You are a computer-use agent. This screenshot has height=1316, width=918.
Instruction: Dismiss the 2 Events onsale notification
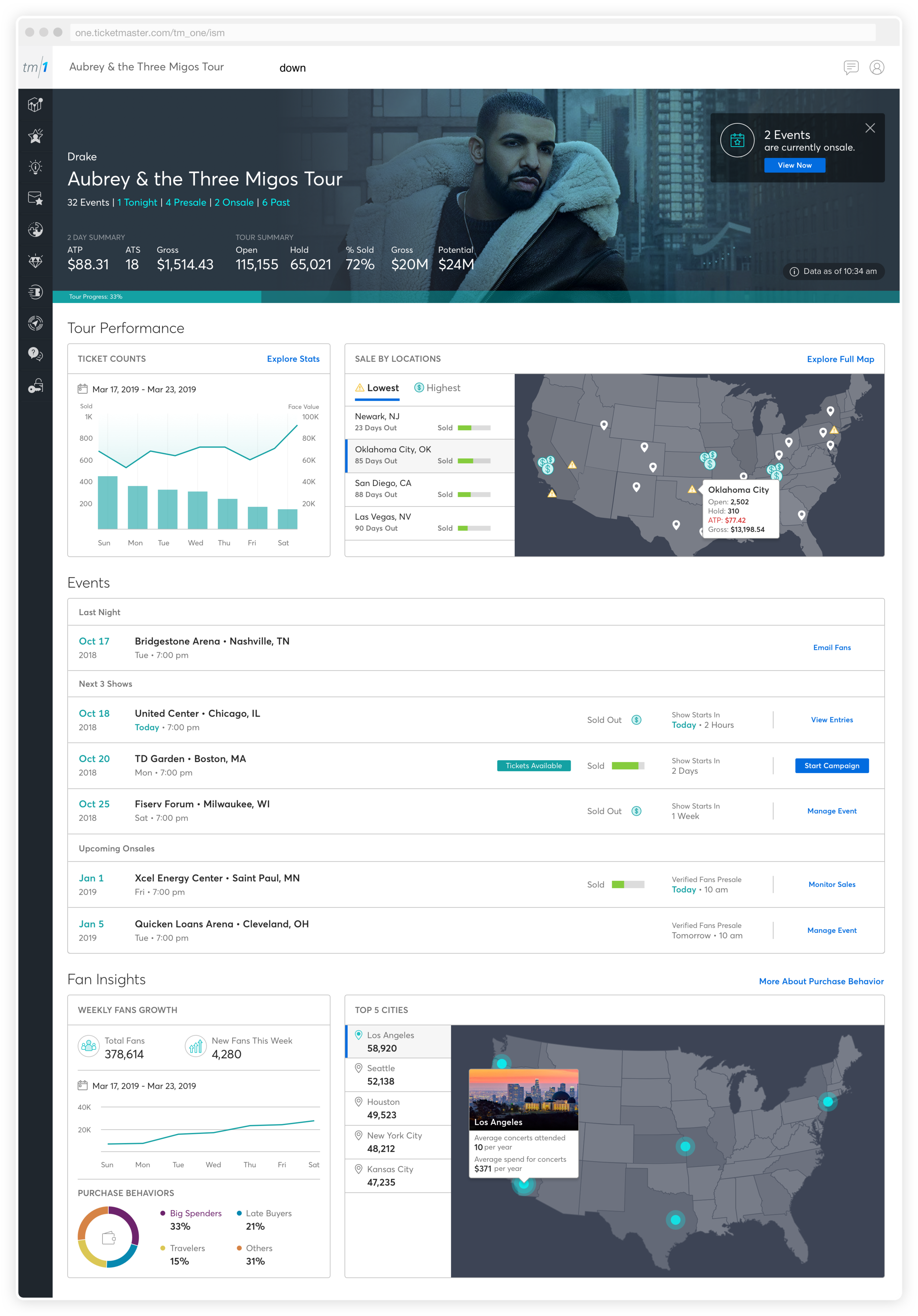(x=870, y=129)
